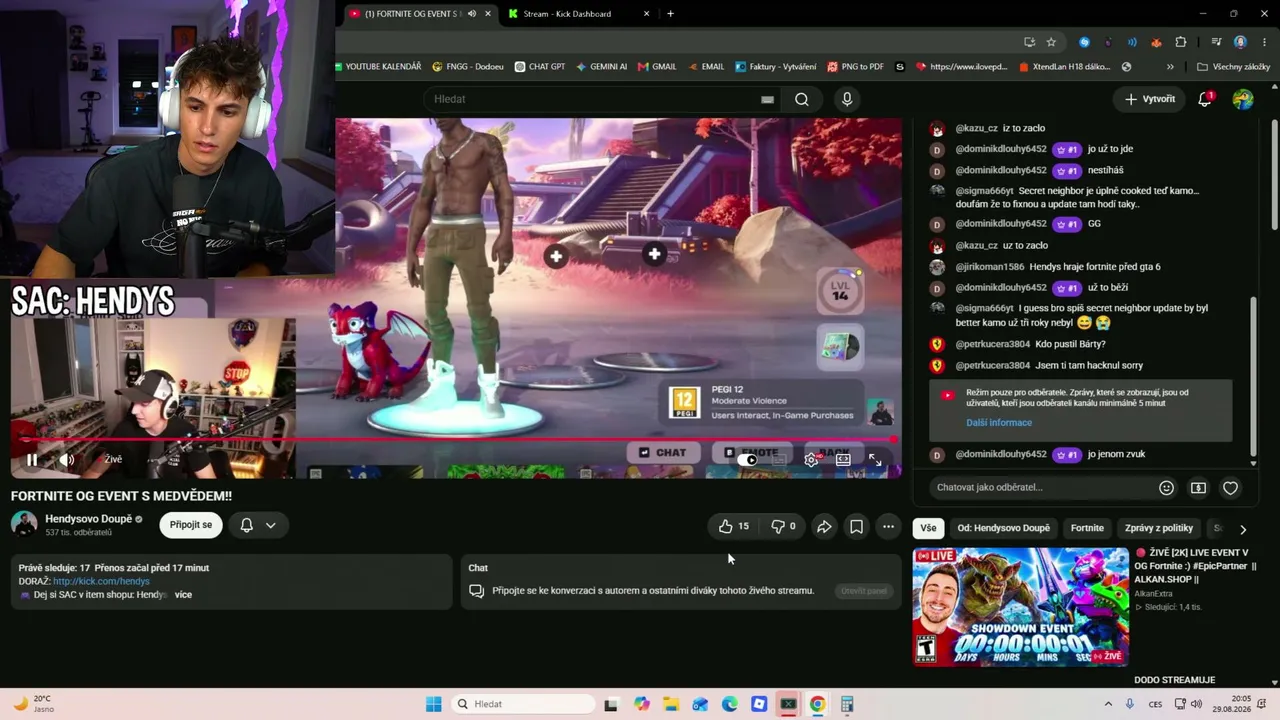Open a new browser tab
Image resolution: width=1280 pixels, height=720 pixels.
coord(670,14)
